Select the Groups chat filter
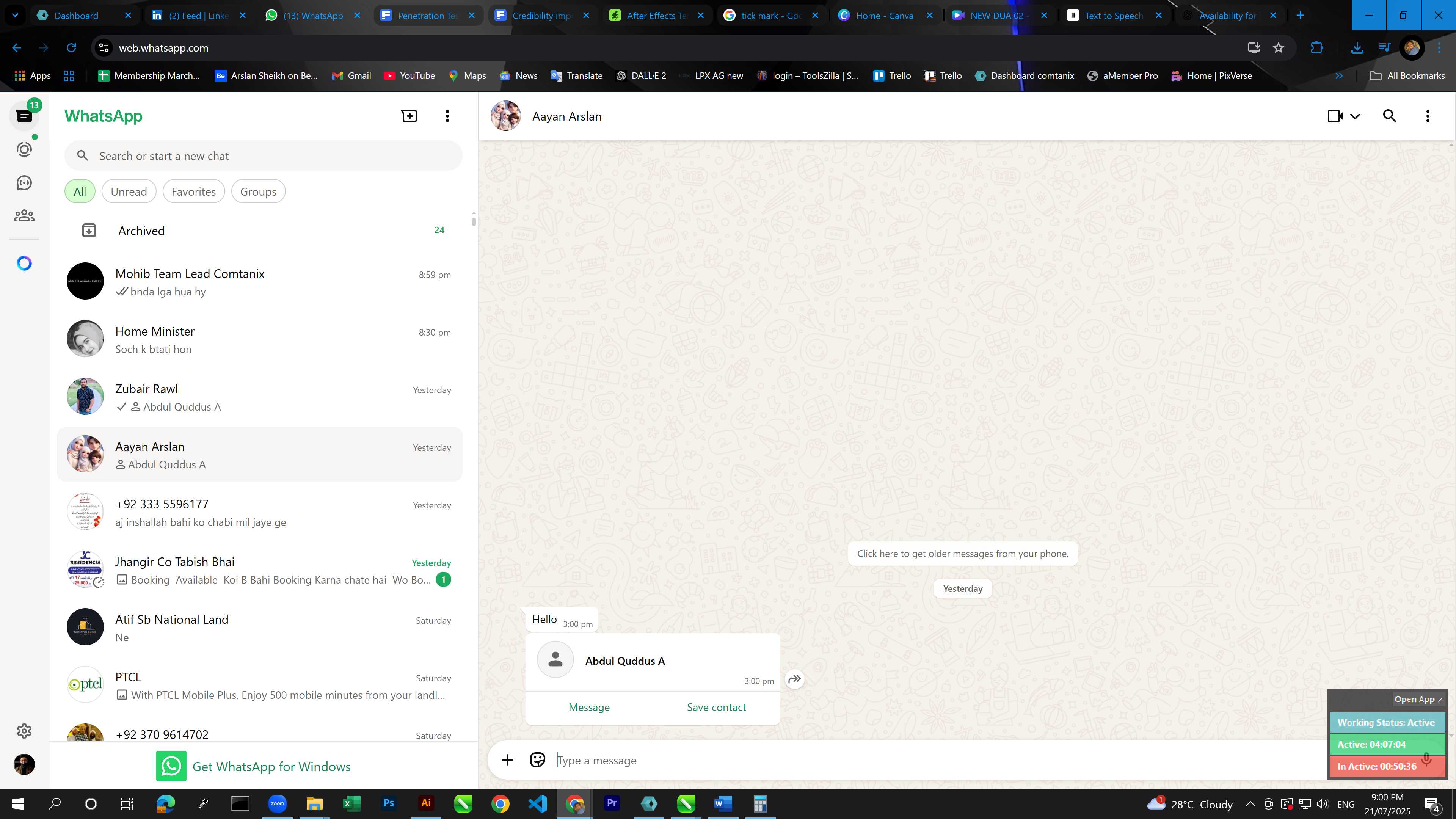The image size is (1456, 819). 258,191
